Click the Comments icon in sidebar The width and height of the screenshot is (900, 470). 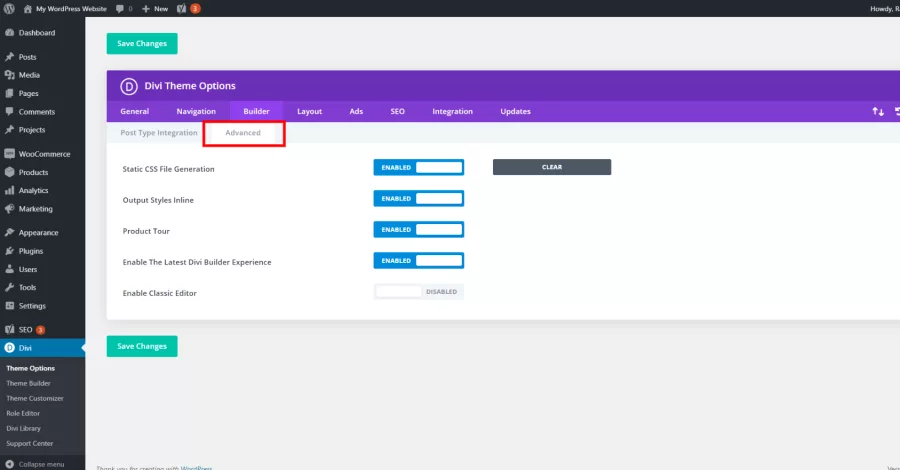[x=9, y=111]
